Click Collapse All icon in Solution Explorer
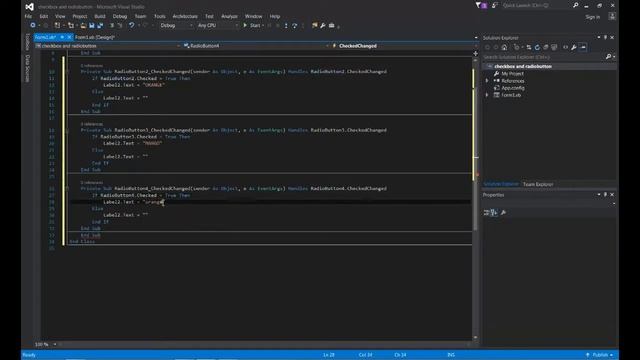640x360 pixels. tap(546, 47)
